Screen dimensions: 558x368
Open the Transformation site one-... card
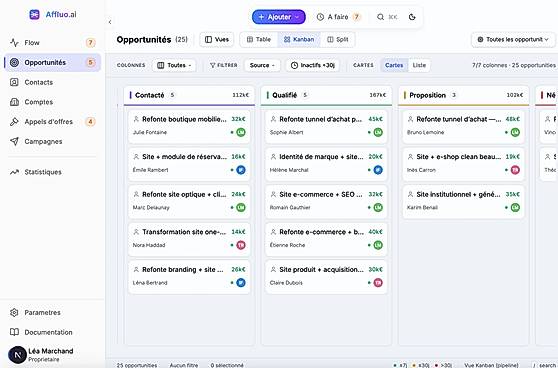point(189,239)
